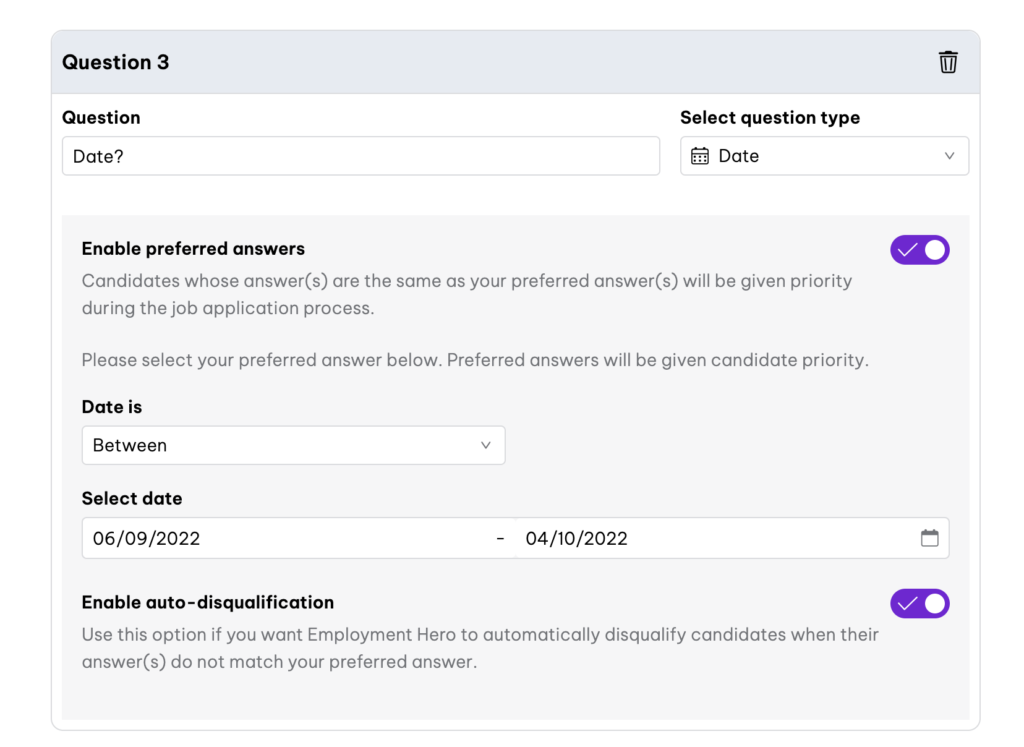Click the chevron on the question type selector
The image size is (1024, 747).
[950, 156]
